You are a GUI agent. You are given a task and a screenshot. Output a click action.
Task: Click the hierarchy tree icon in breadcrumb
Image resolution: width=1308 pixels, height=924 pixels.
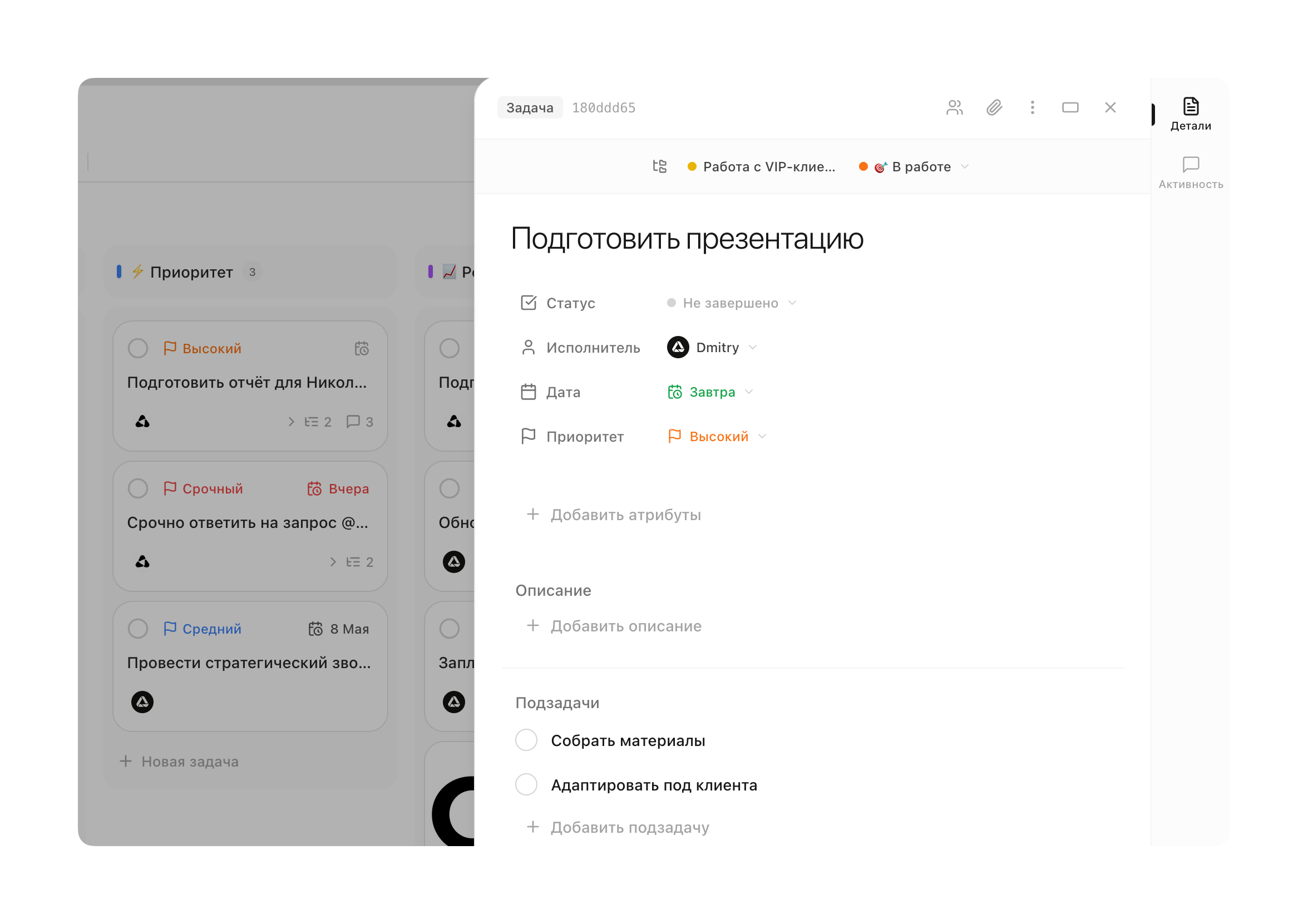660,166
